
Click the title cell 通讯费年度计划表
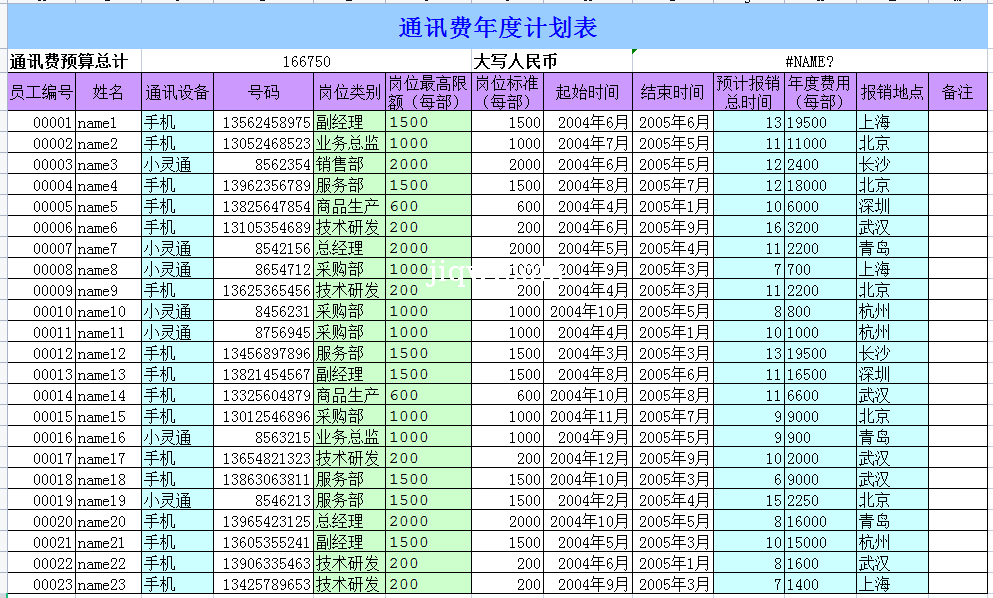click(497, 28)
